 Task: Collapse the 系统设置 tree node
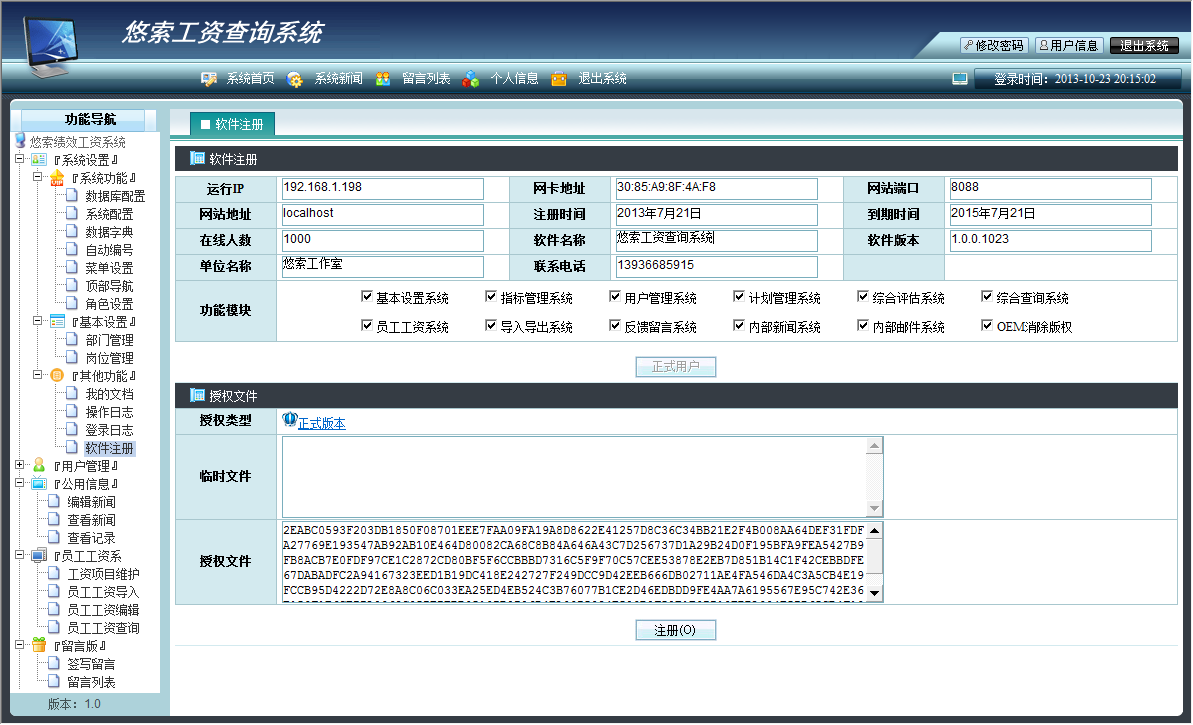point(20,159)
